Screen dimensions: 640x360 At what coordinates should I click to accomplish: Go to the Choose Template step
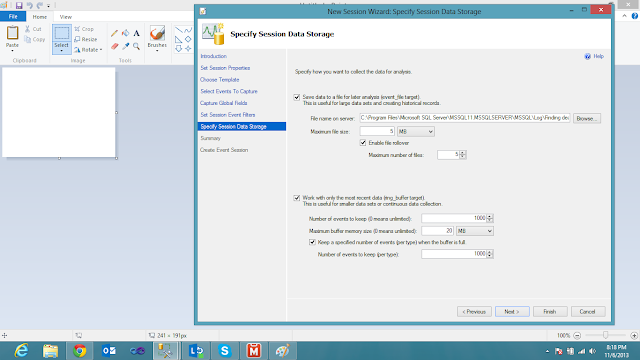point(220,80)
